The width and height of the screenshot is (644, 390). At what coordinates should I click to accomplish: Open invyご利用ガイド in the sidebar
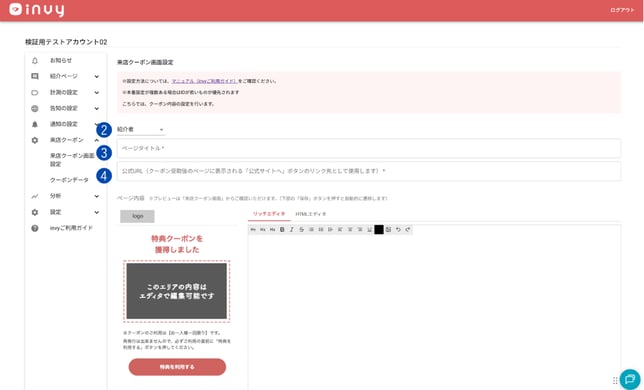(x=71, y=228)
